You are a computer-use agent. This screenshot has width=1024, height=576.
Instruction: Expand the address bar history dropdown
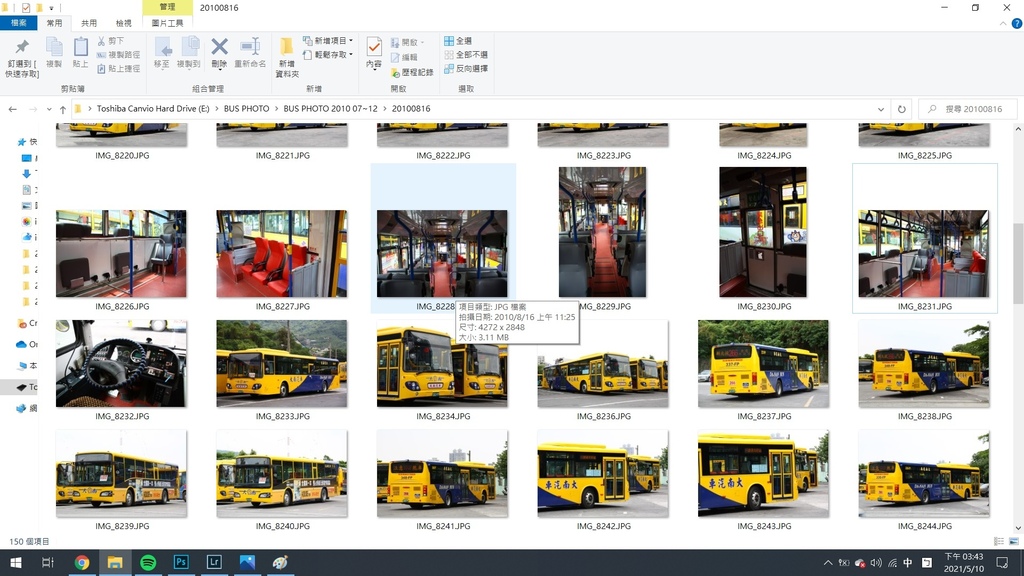(880, 109)
